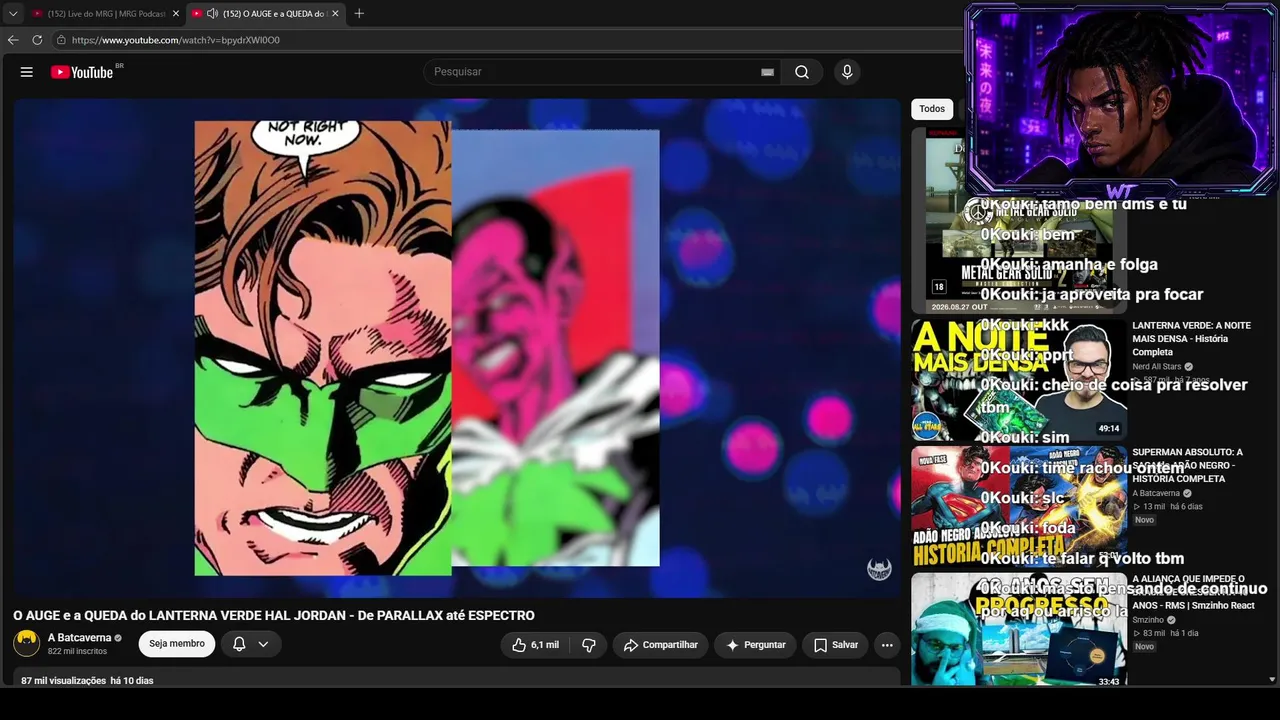Open the A Batcaverna channel name link

tap(80, 638)
